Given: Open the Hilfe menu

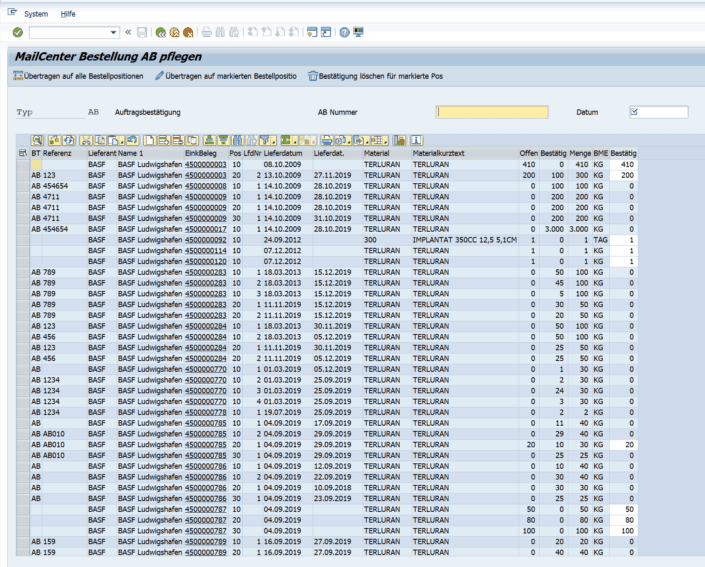Looking at the screenshot, I should point(68,13).
